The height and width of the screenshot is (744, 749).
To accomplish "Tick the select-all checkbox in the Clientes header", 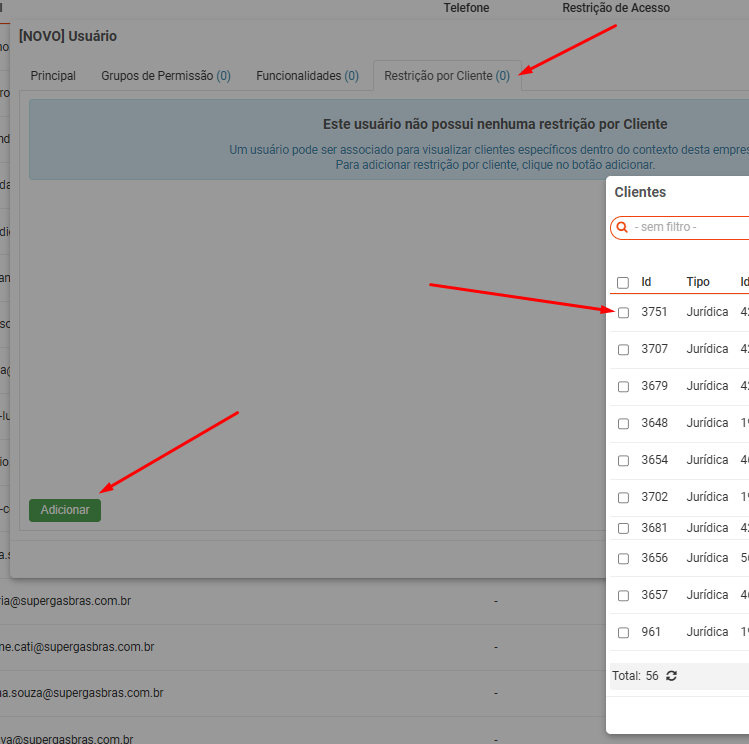I will pyautogui.click(x=623, y=283).
